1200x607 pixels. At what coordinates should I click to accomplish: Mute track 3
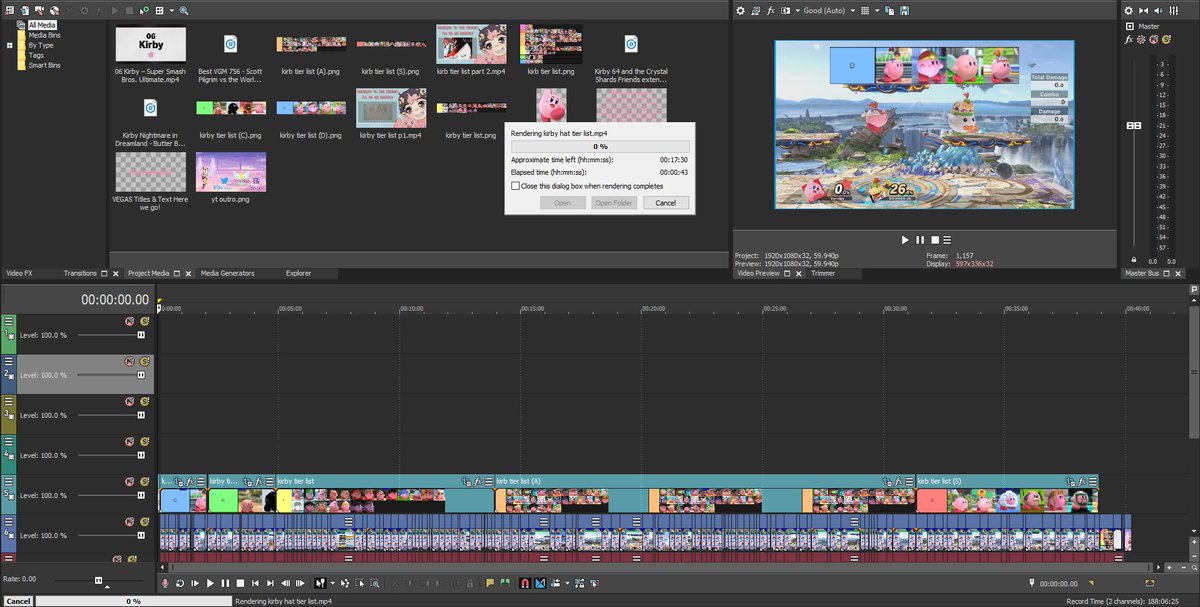click(130, 401)
